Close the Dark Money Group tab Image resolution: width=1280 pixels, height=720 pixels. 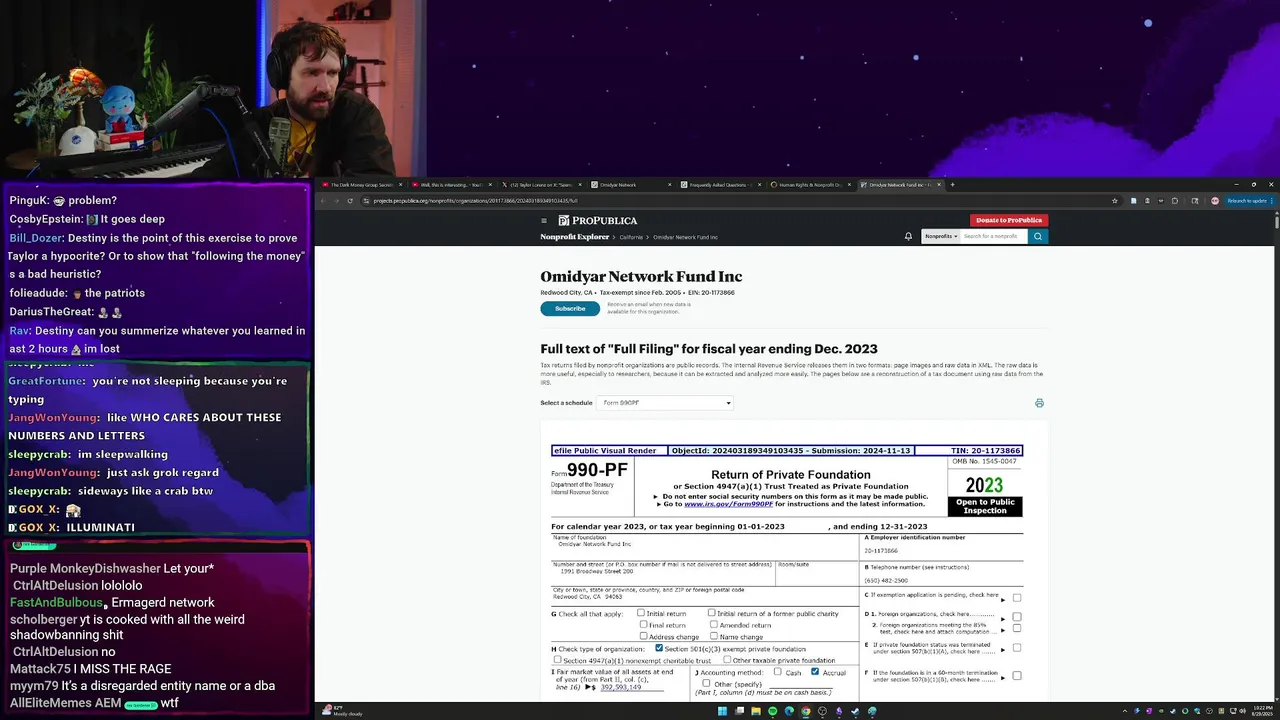tap(400, 185)
